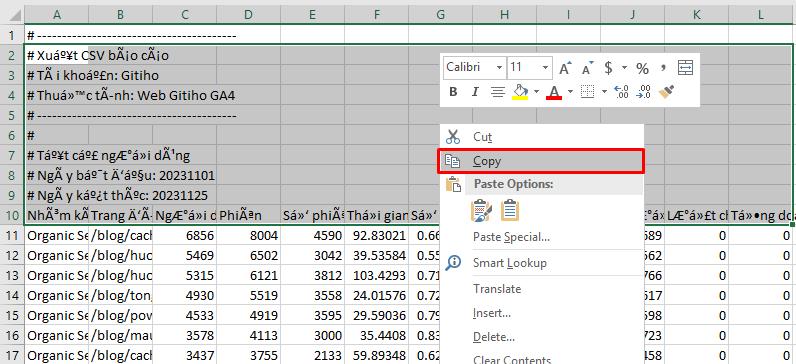Screen dimensions: 796x364
Task: Select row 14 header
Action: pyautogui.click(x=12, y=295)
